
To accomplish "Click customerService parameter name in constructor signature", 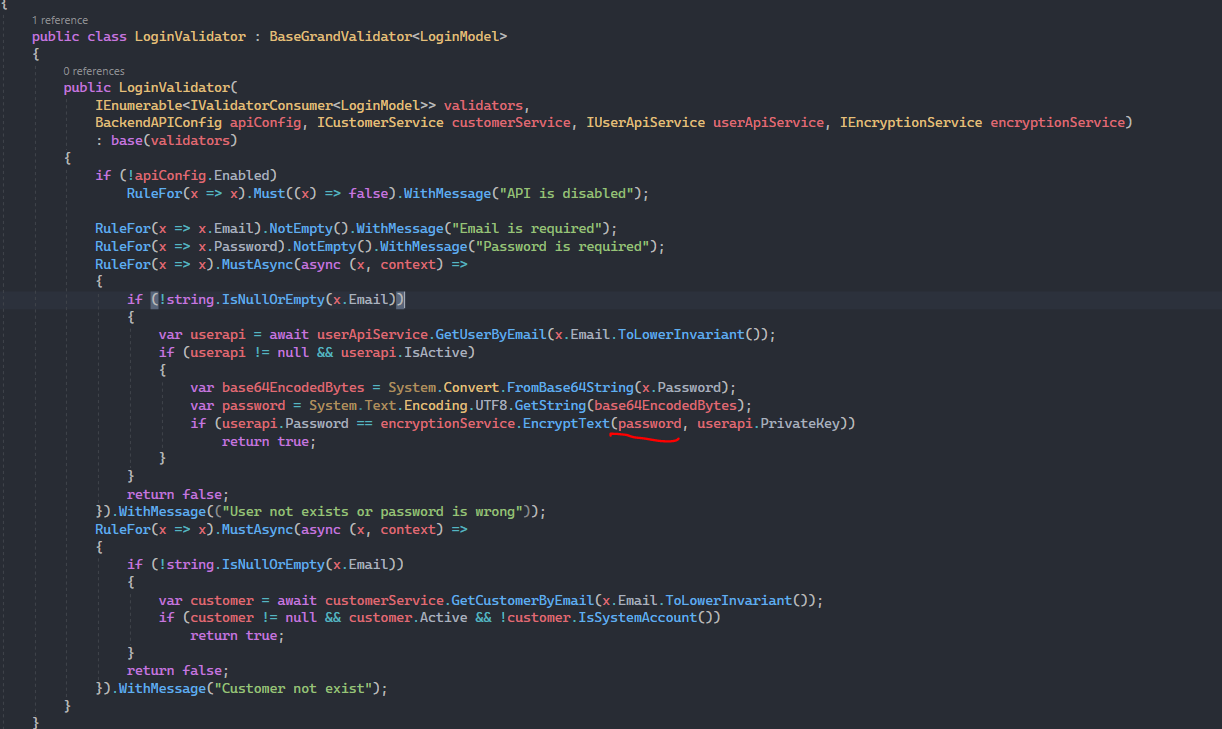I will (511, 122).
